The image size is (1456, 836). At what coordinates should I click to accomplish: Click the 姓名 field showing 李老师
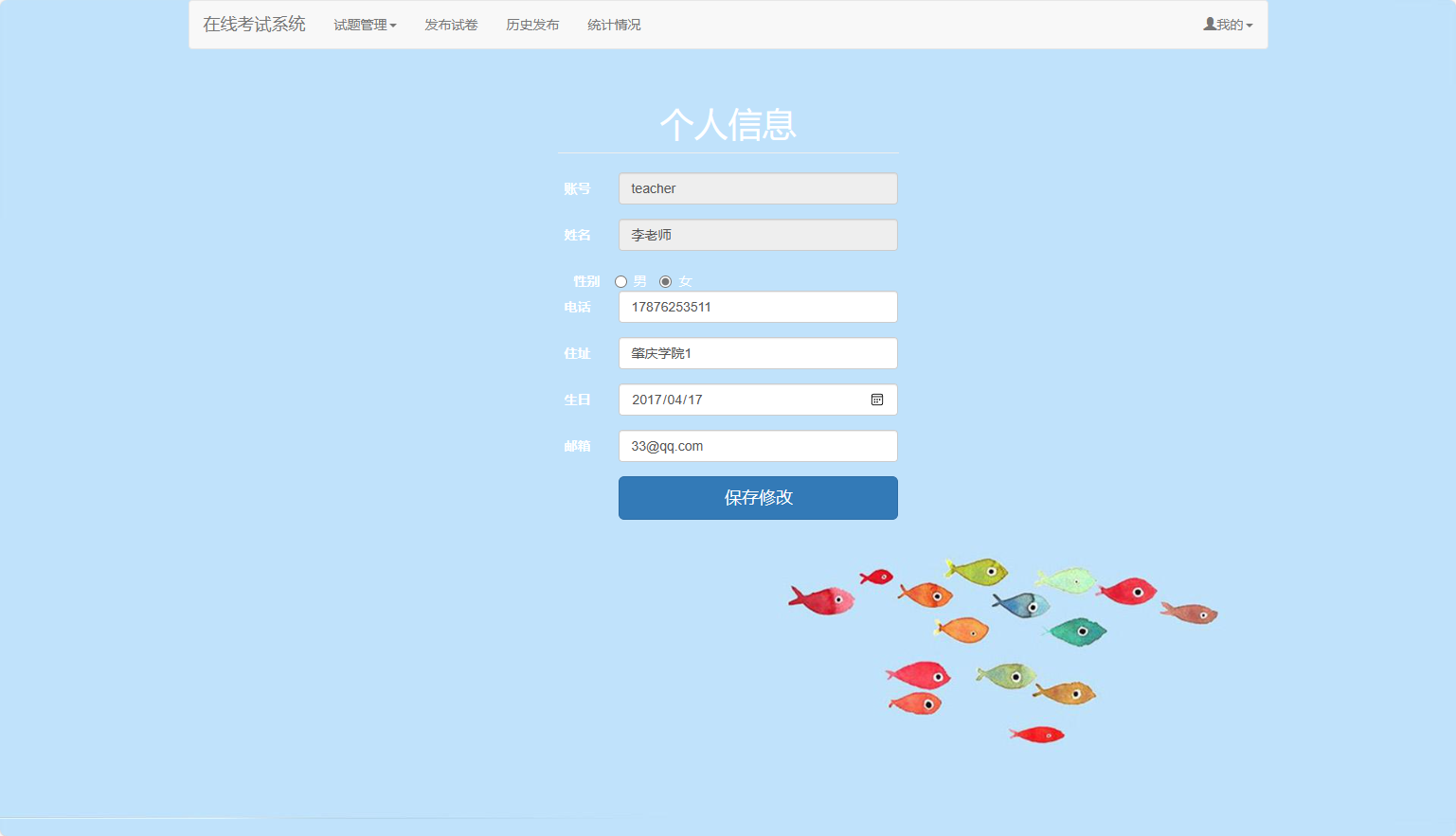(758, 235)
